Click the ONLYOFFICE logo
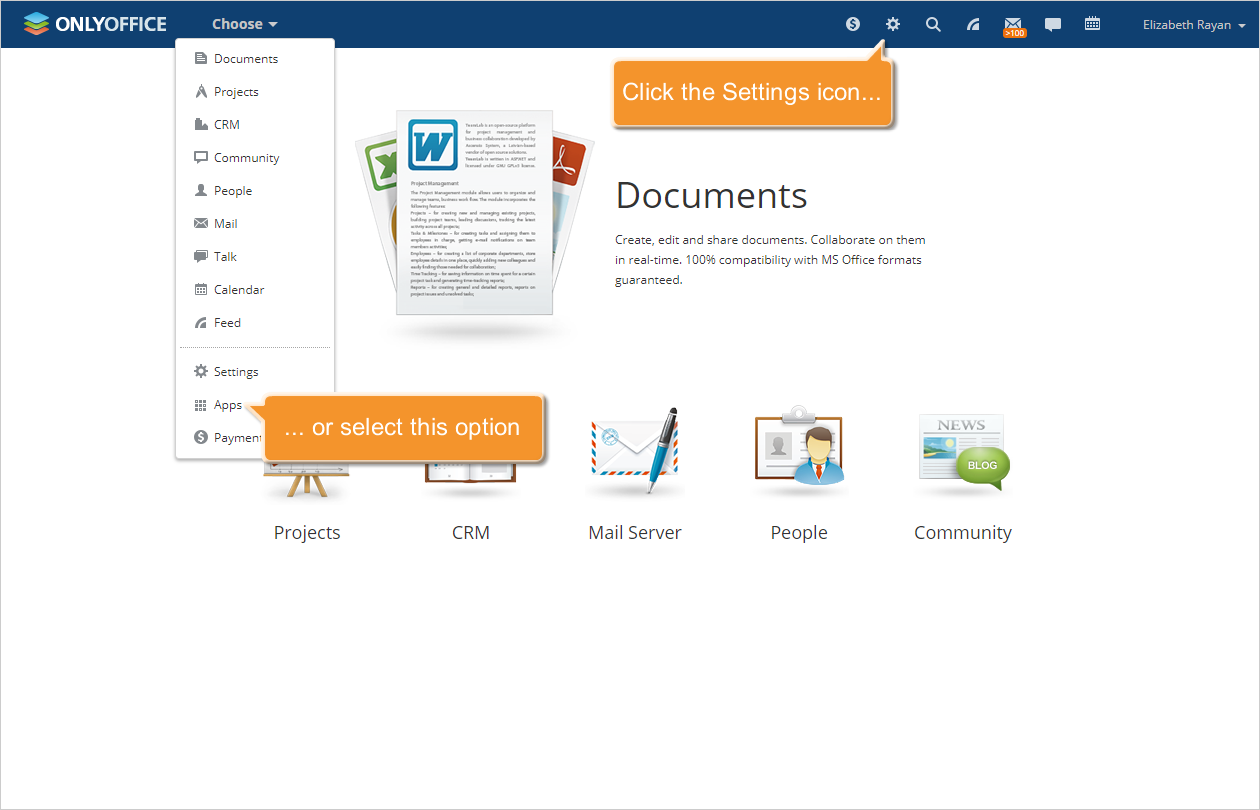 click(95, 24)
